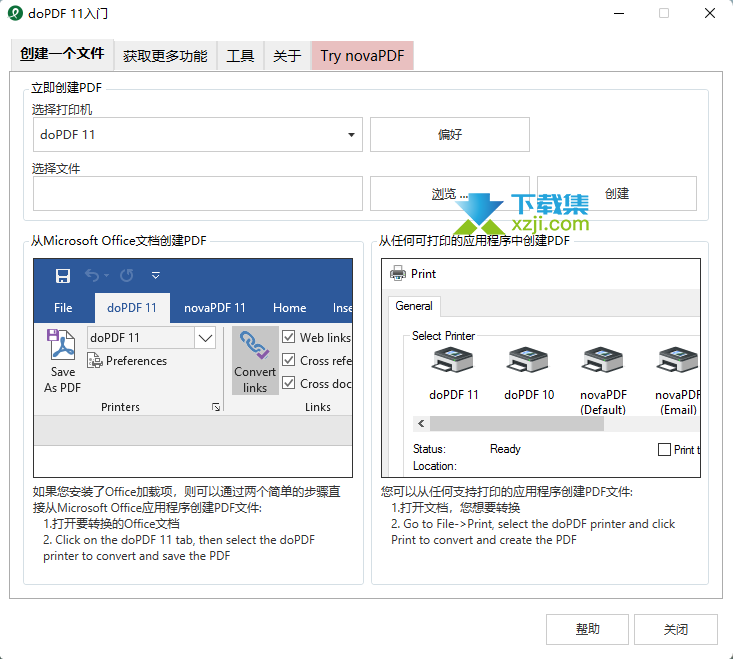Click the scroll-left arrow in printer list

[421, 424]
